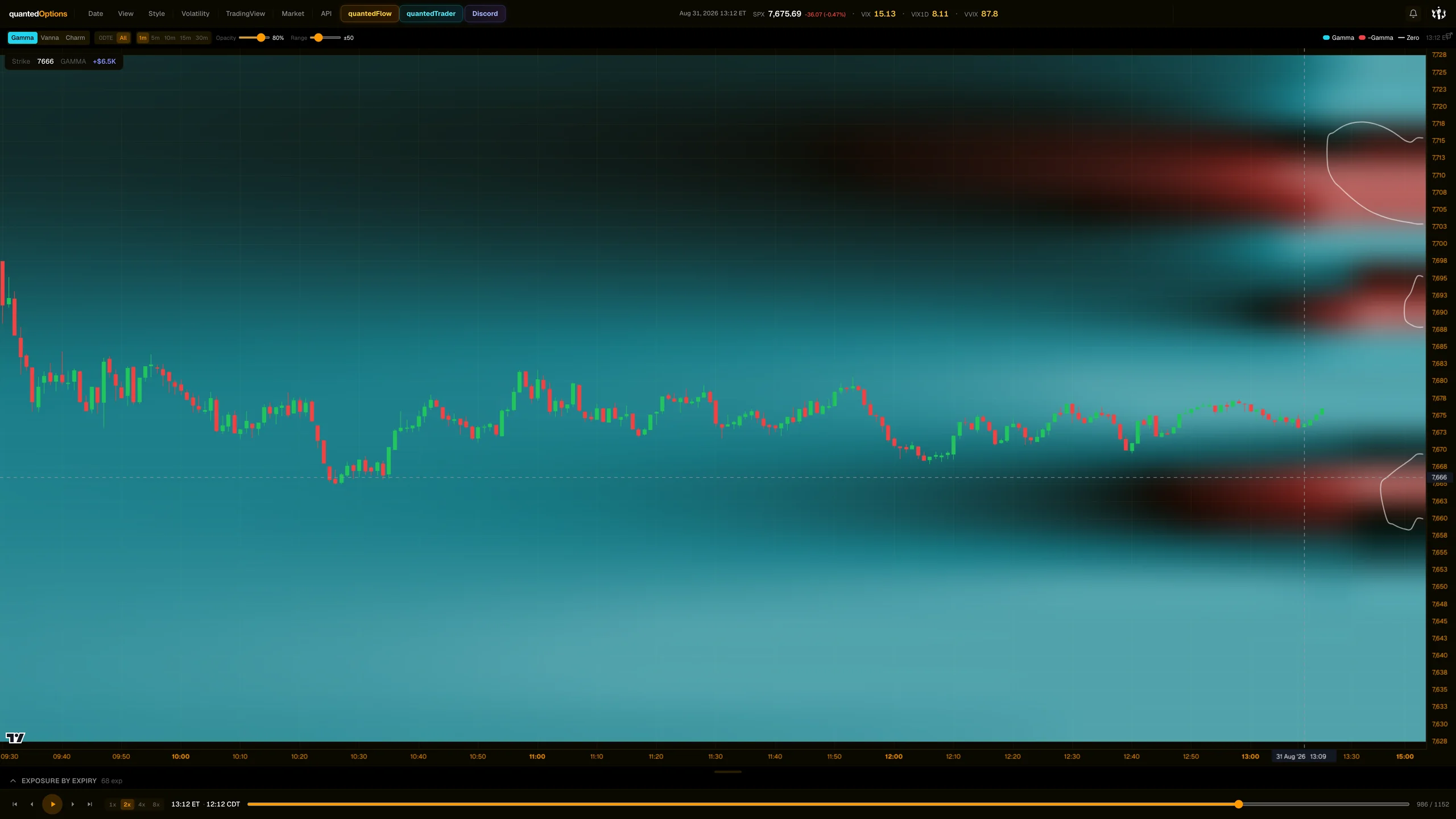1456x819 pixels.
Task: Skip to last frame in replay
Action: coord(90,804)
